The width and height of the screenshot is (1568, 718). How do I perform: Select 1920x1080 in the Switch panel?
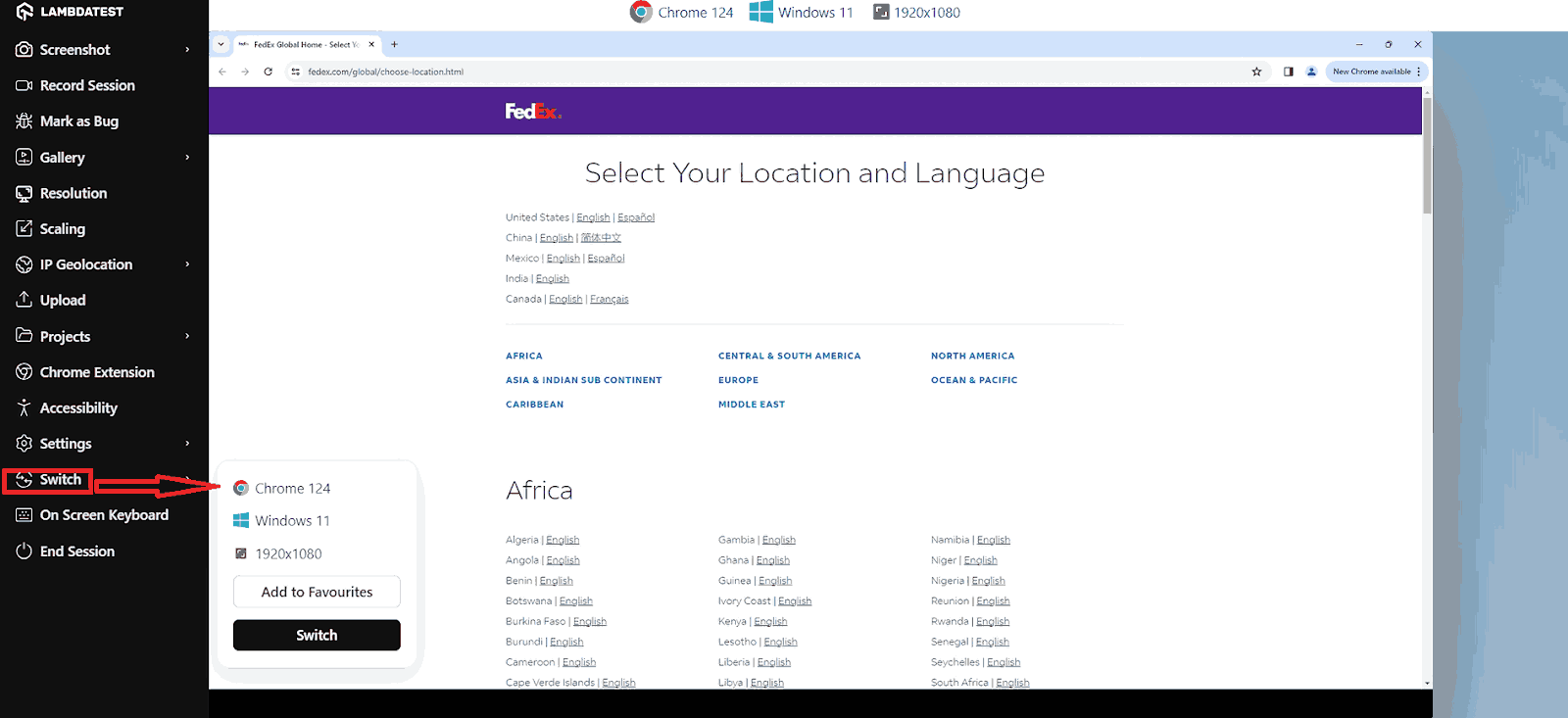(x=278, y=553)
